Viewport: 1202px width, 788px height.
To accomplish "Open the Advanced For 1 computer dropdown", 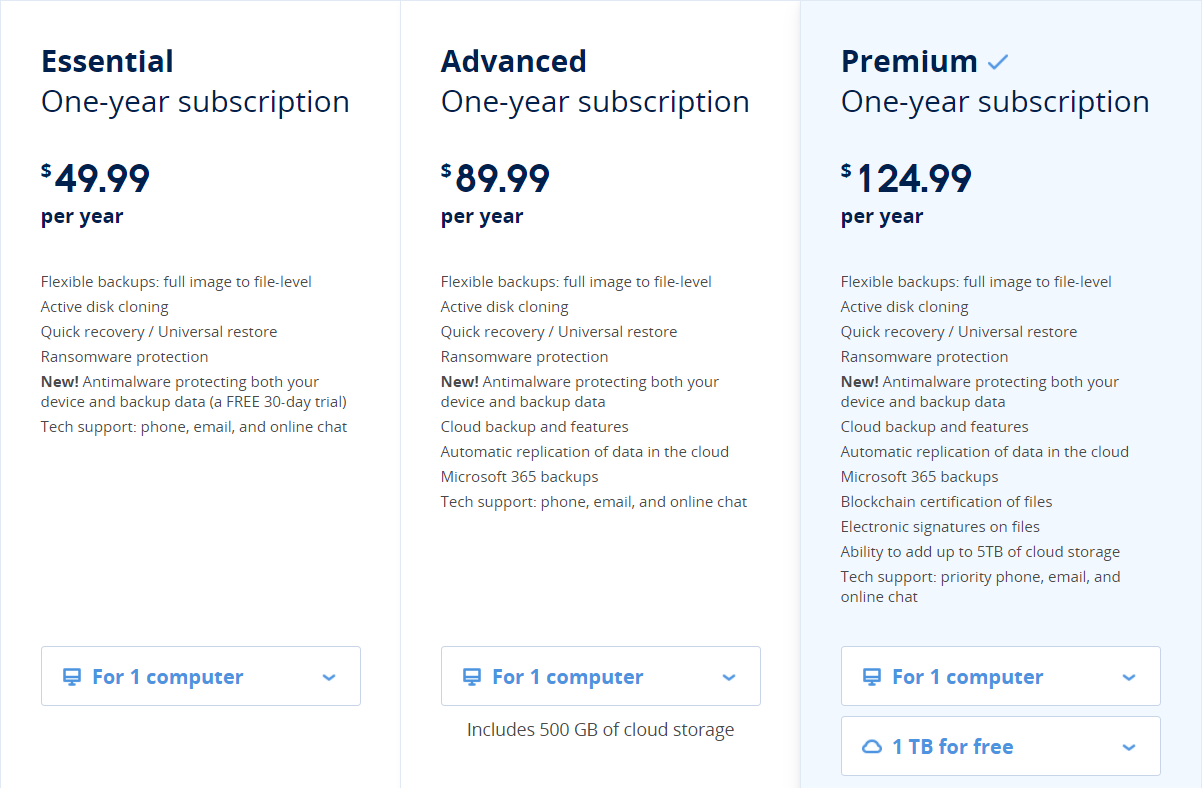I will 728,675.
